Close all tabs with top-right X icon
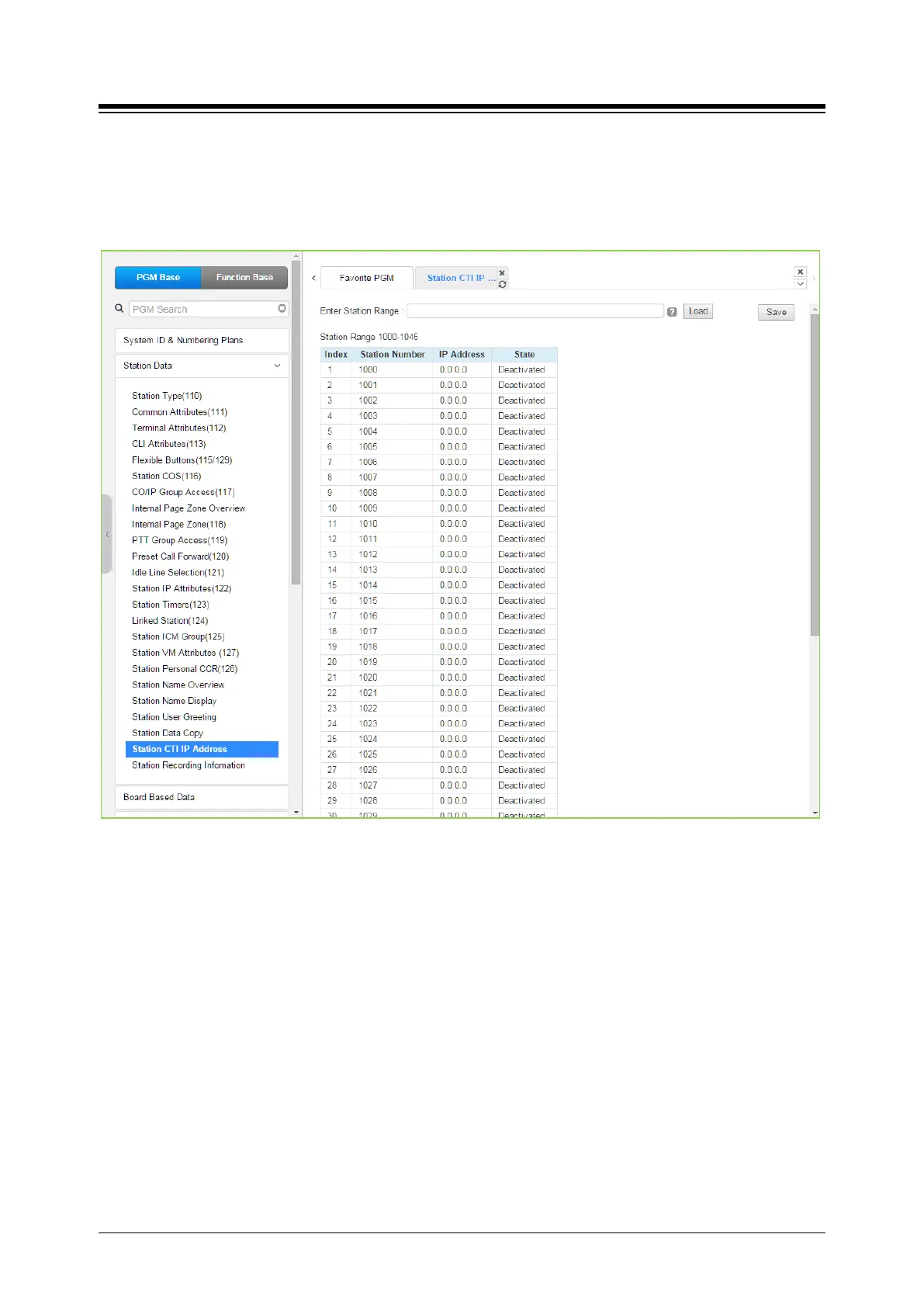This screenshot has height=1307, width=924. tap(801, 272)
